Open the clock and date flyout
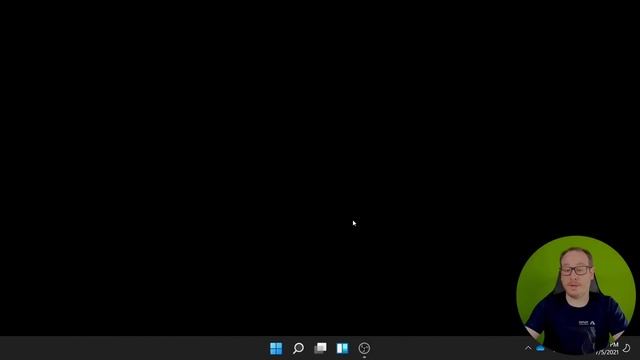640x360 pixels. (608, 349)
